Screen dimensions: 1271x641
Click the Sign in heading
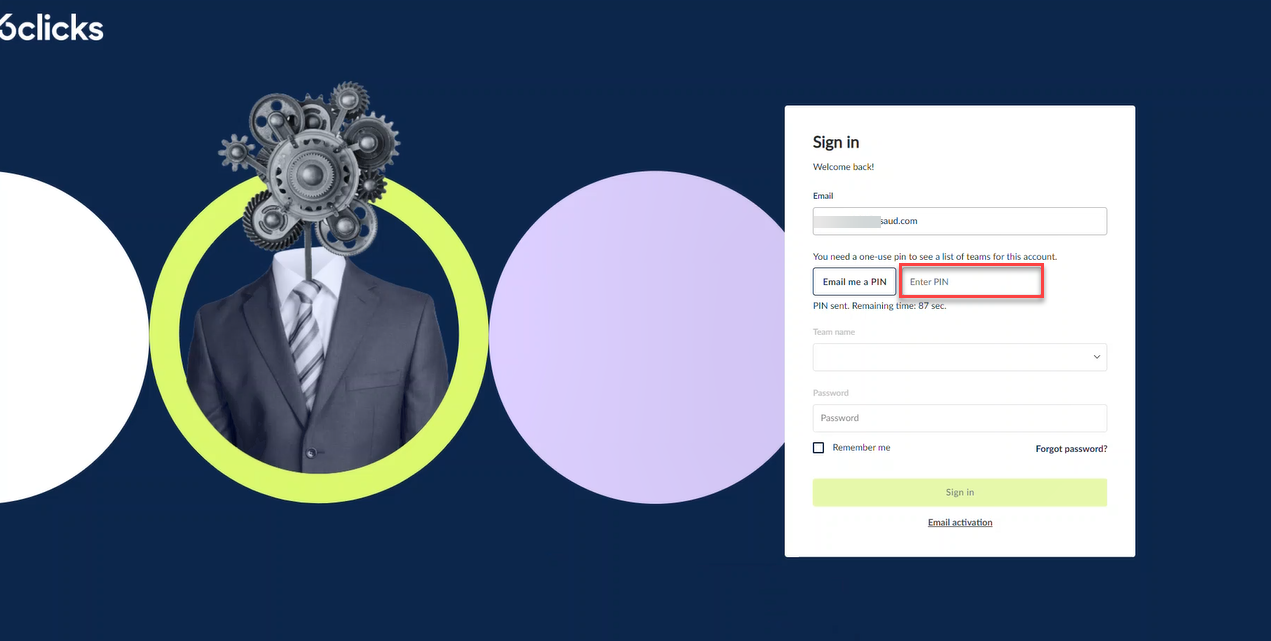click(836, 142)
